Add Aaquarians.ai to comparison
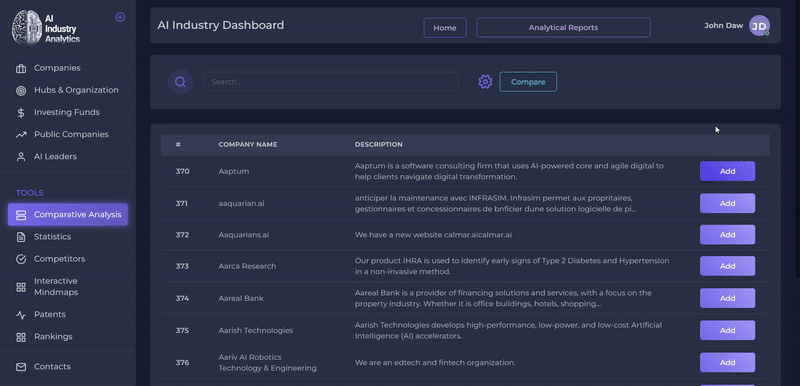This screenshot has height=386, width=800. 728,235
